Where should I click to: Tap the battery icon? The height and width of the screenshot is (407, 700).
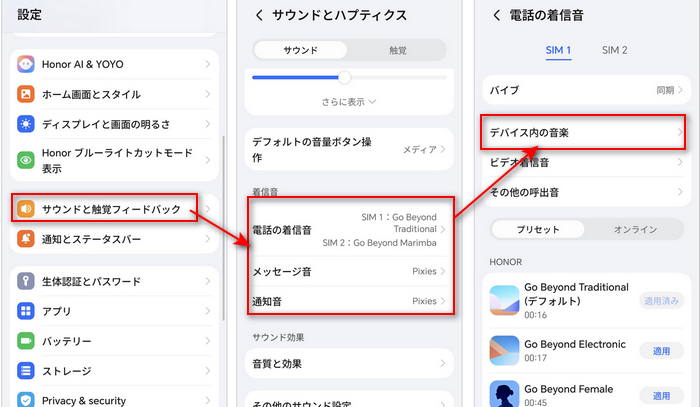click(26, 341)
